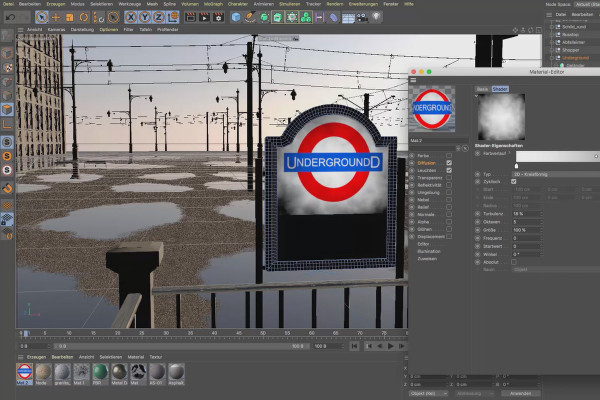Open render settings clapperboard gear icon
Viewport: 600px width, 400px height.
tap(218, 17)
